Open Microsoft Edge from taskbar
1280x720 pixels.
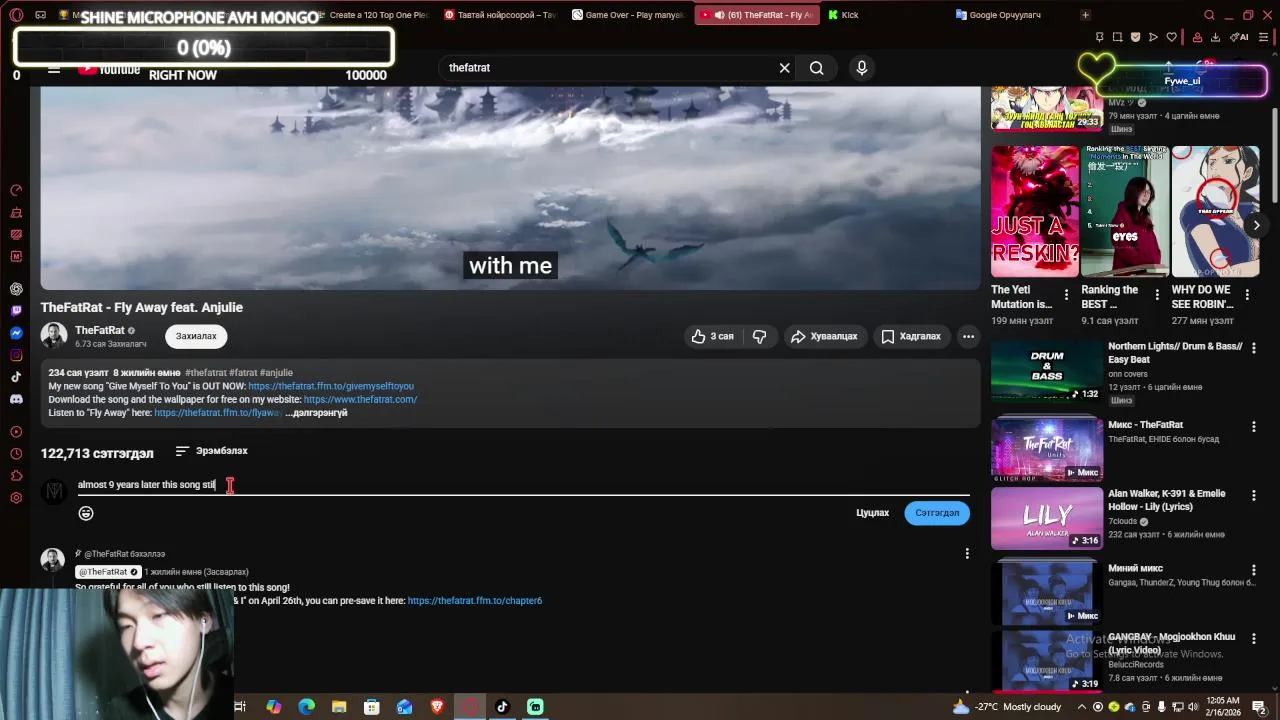coord(306,707)
